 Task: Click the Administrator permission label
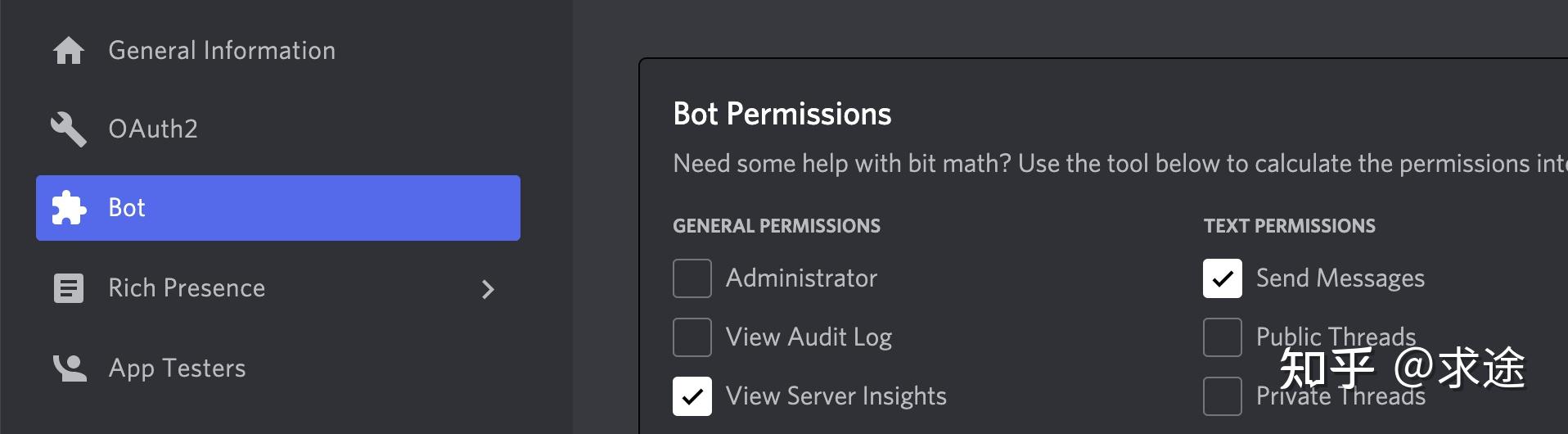[x=801, y=278]
